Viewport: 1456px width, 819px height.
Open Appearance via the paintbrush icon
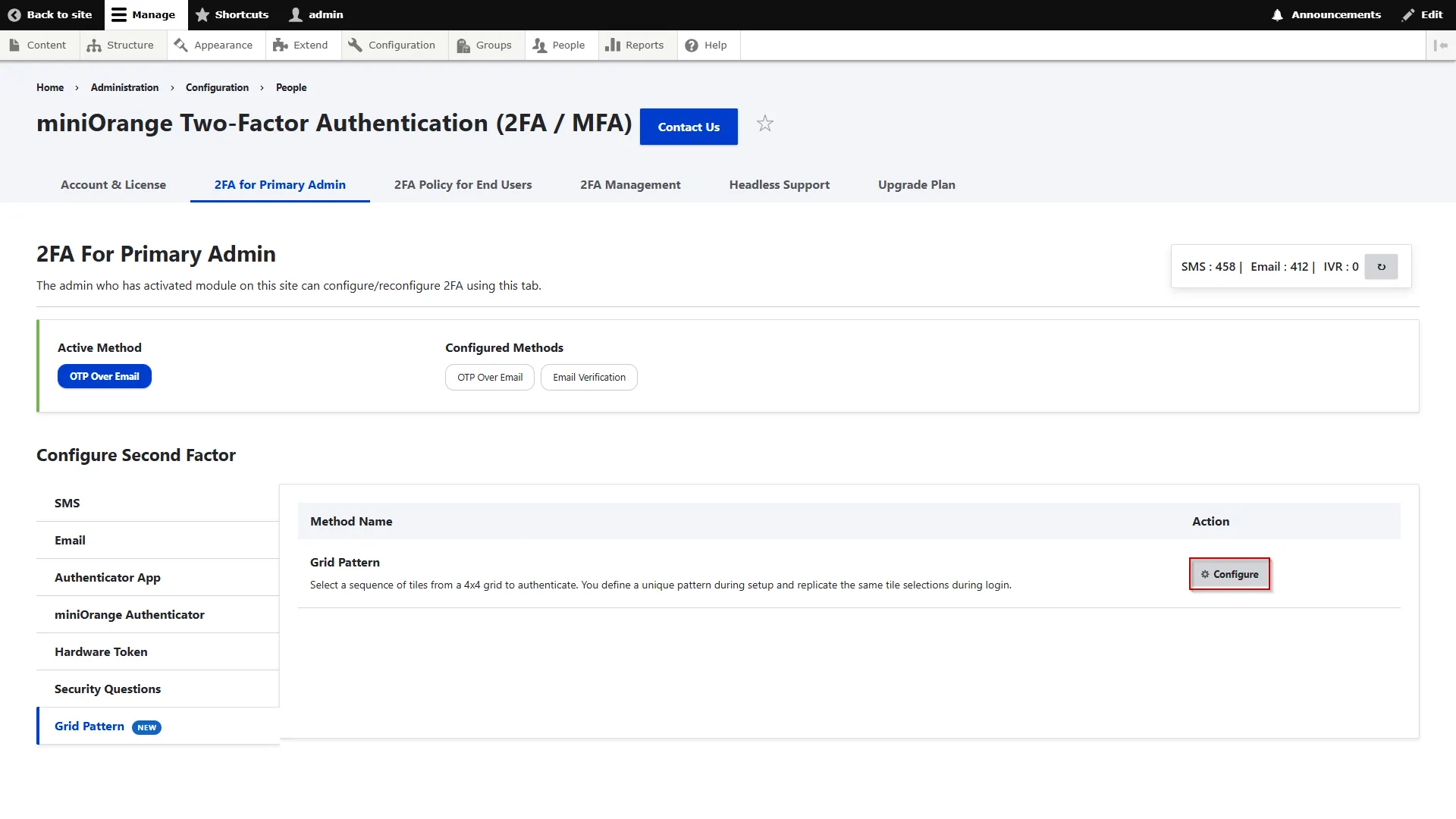click(180, 45)
